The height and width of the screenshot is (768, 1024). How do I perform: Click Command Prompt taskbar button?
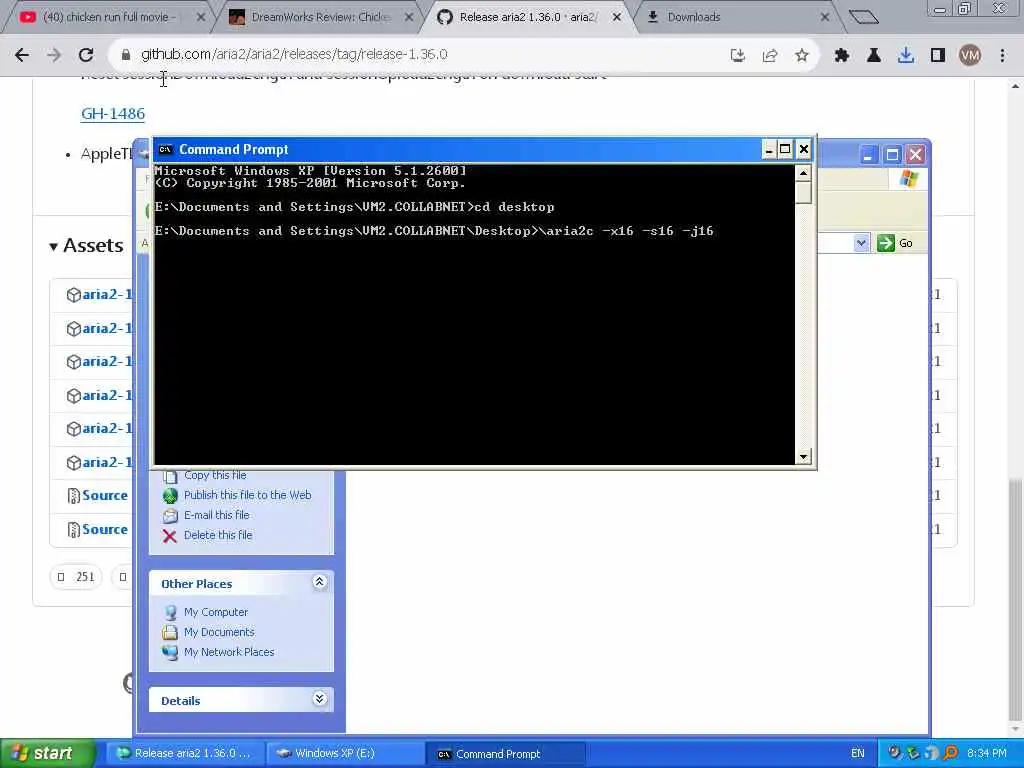505,754
